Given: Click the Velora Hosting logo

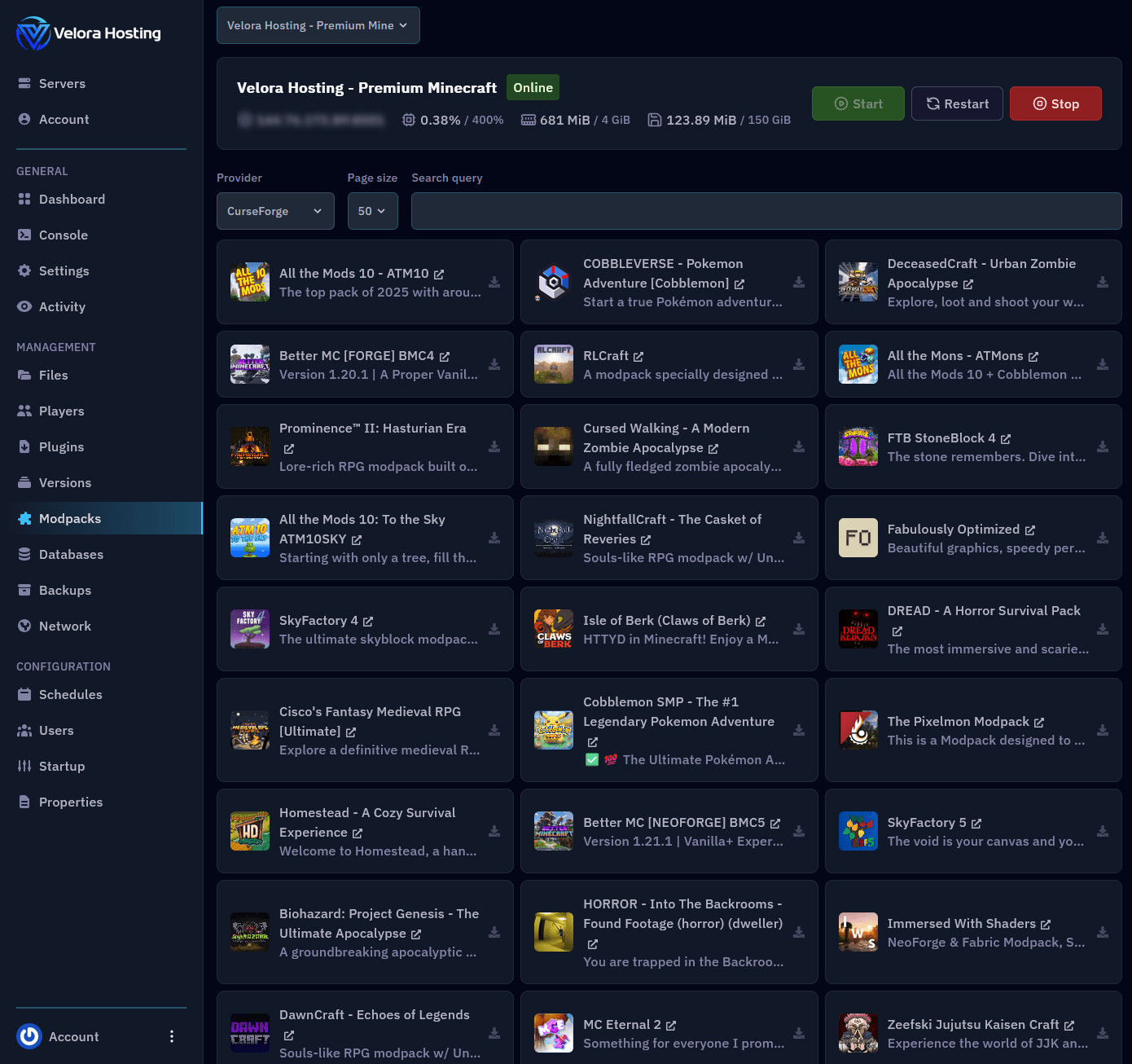Looking at the screenshot, I should pyautogui.click(x=33, y=33).
